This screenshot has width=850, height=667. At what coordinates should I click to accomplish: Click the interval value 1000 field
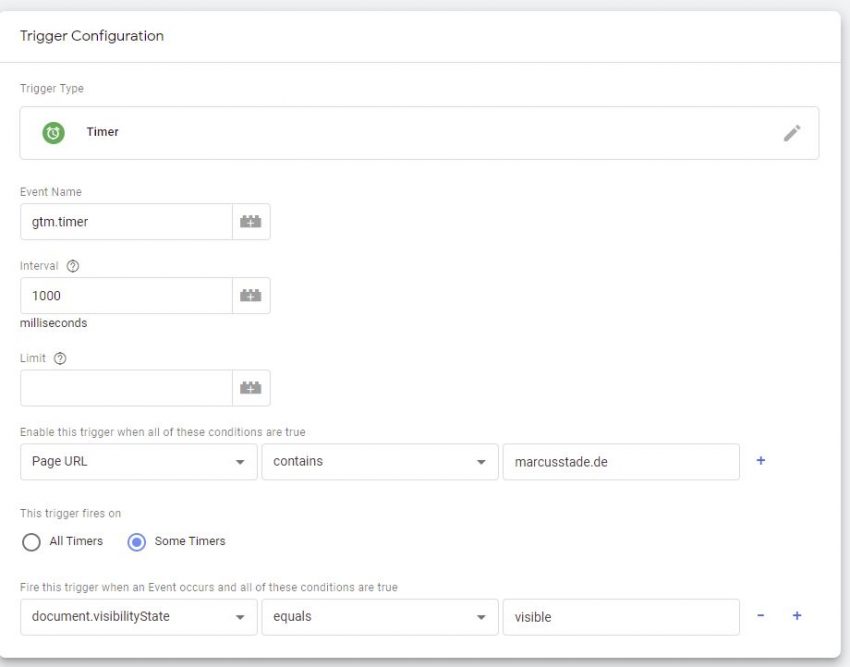click(x=125, y=295)
